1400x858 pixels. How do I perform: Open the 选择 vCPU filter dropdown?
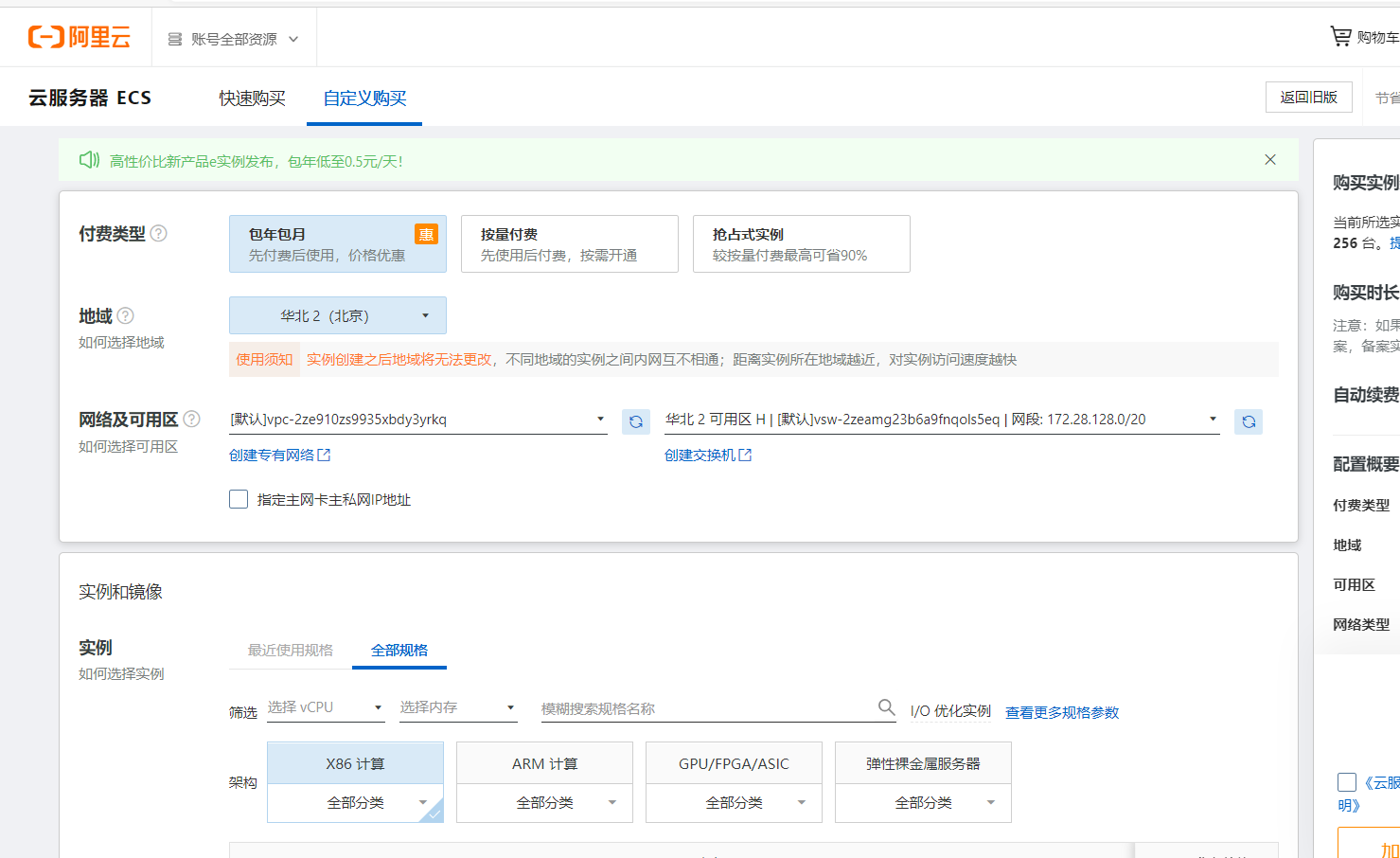click(326, 707)
